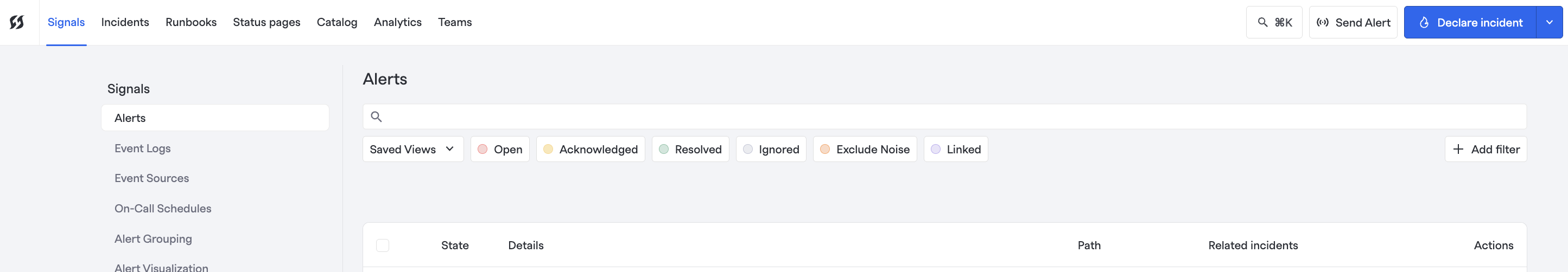1568x272 pixels.
Task: Click the plus icon beside Add filter
Action: [1458, 150]
